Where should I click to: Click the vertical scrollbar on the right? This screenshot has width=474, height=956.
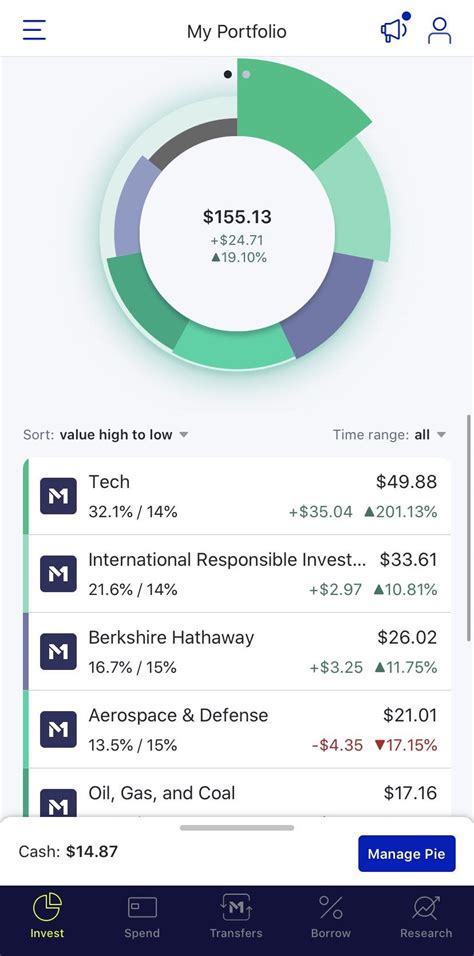pos(469,528)
